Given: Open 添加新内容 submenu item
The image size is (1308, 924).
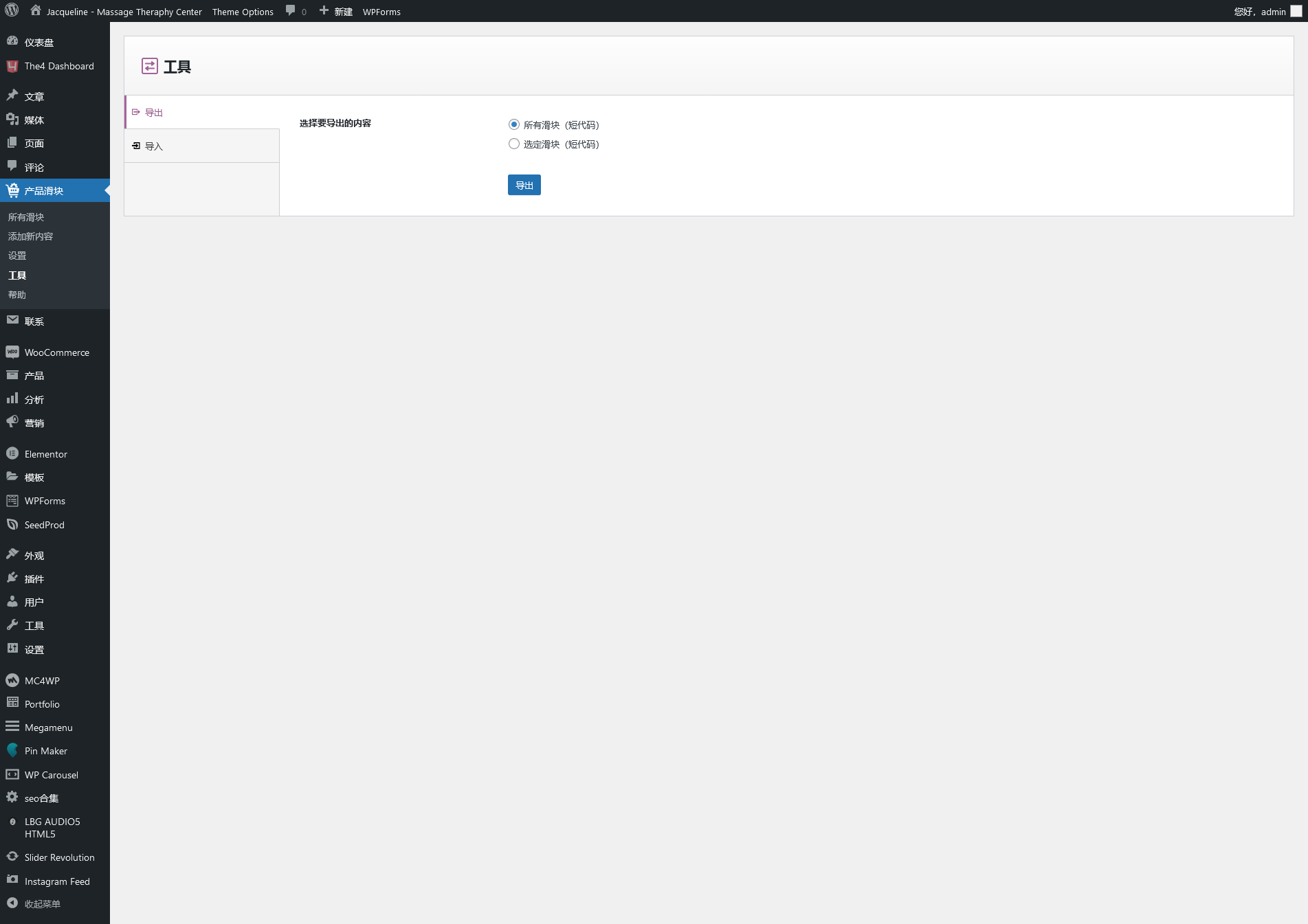Looking at the screenshot, I should click(30, 236).
